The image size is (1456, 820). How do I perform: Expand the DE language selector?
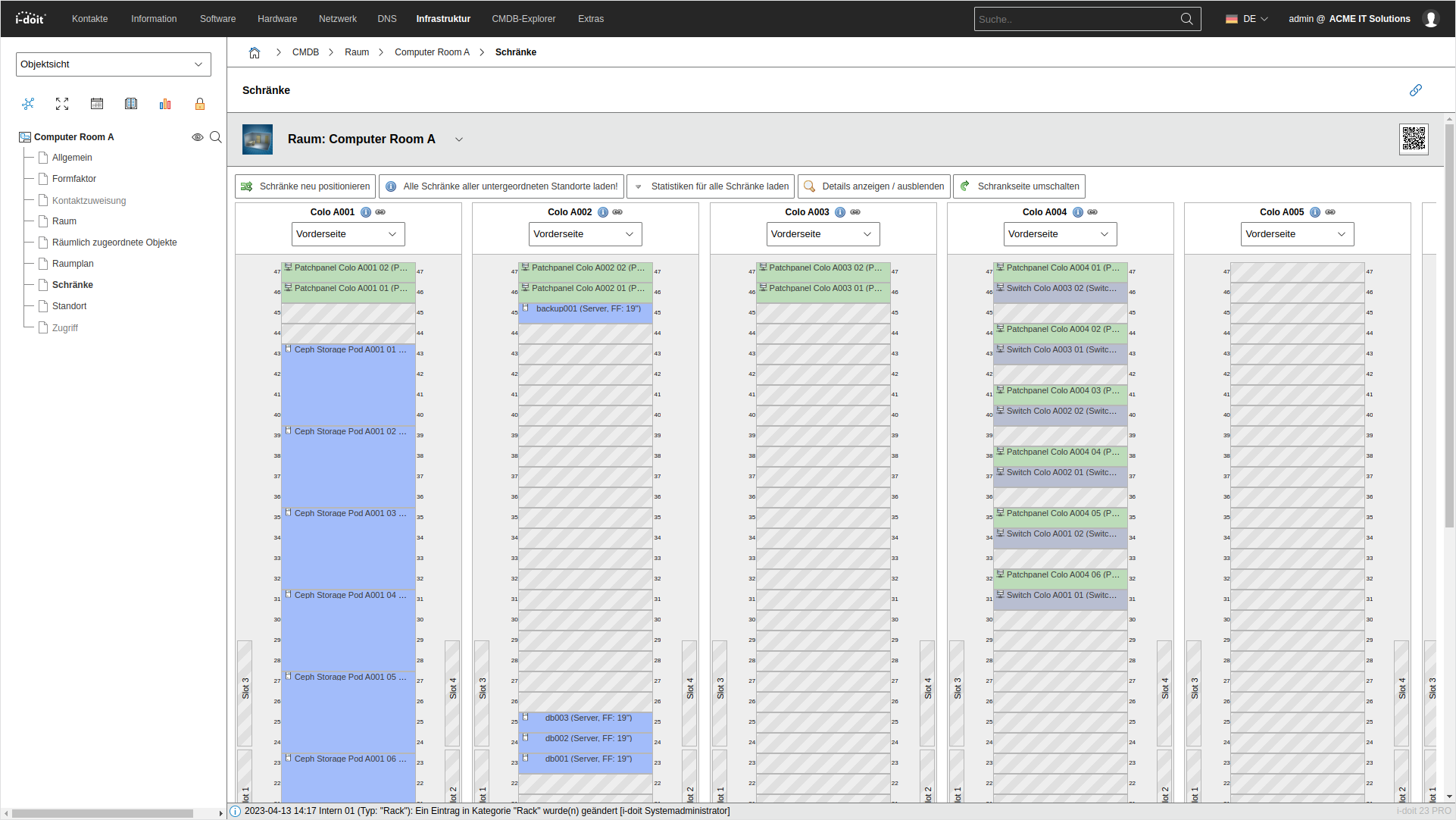pos(1247,19)
